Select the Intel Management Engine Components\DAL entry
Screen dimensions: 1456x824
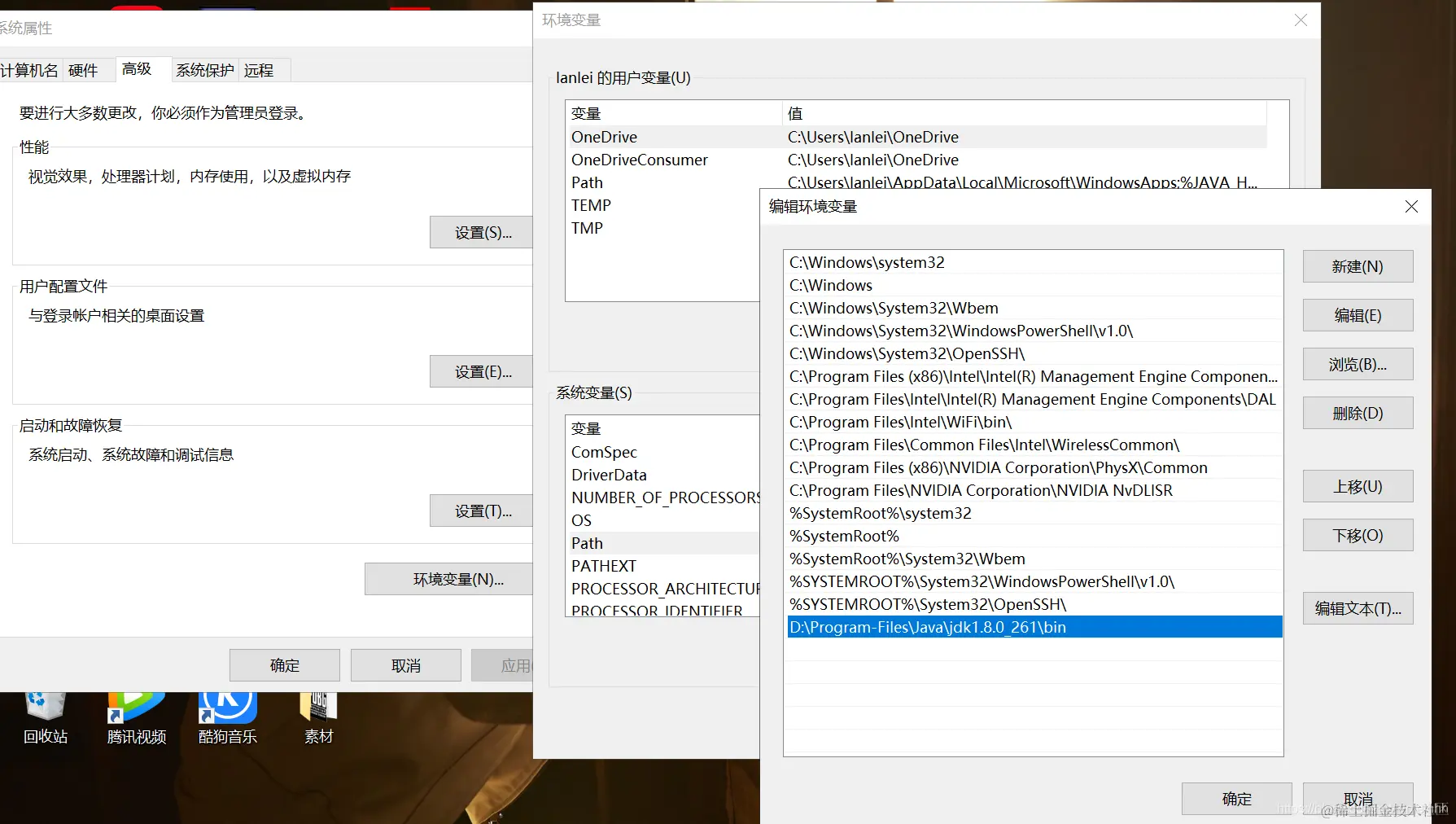pyautogui.click(x=1034, y=399)
